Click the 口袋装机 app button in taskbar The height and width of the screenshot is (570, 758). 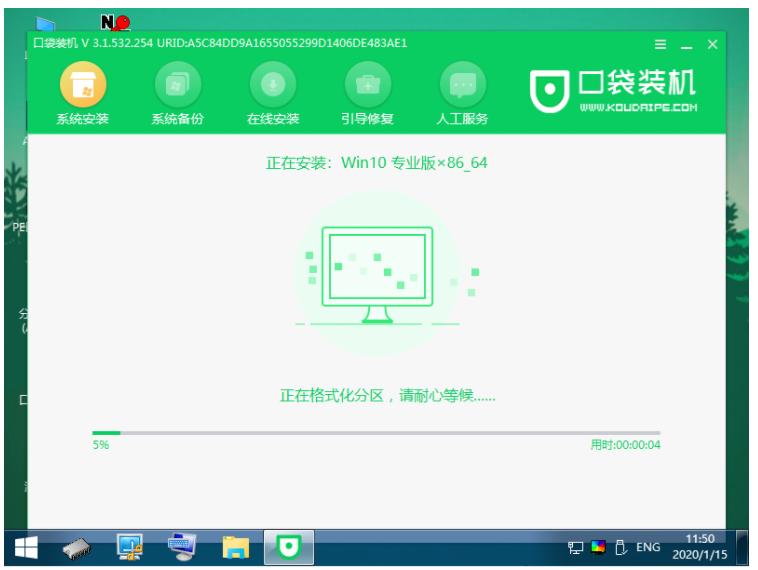click(288, 547)
